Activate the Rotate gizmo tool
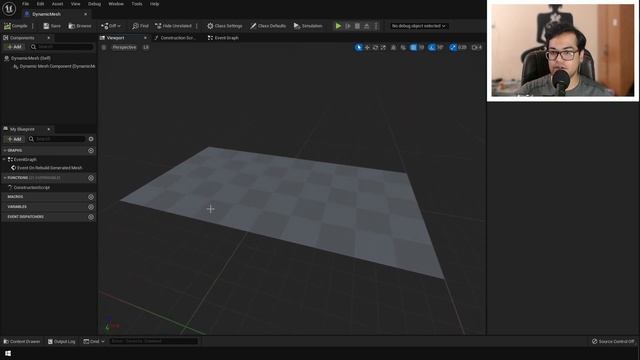The image size is (640, 360). 375,47
